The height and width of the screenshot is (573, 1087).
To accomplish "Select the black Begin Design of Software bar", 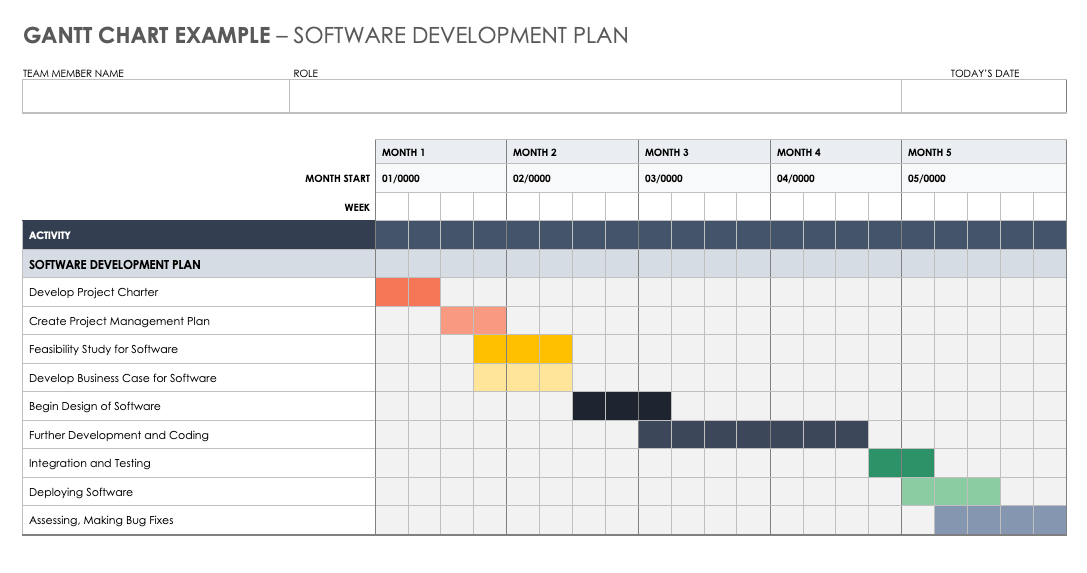I will pyautogui.click(x=621, y=407).
